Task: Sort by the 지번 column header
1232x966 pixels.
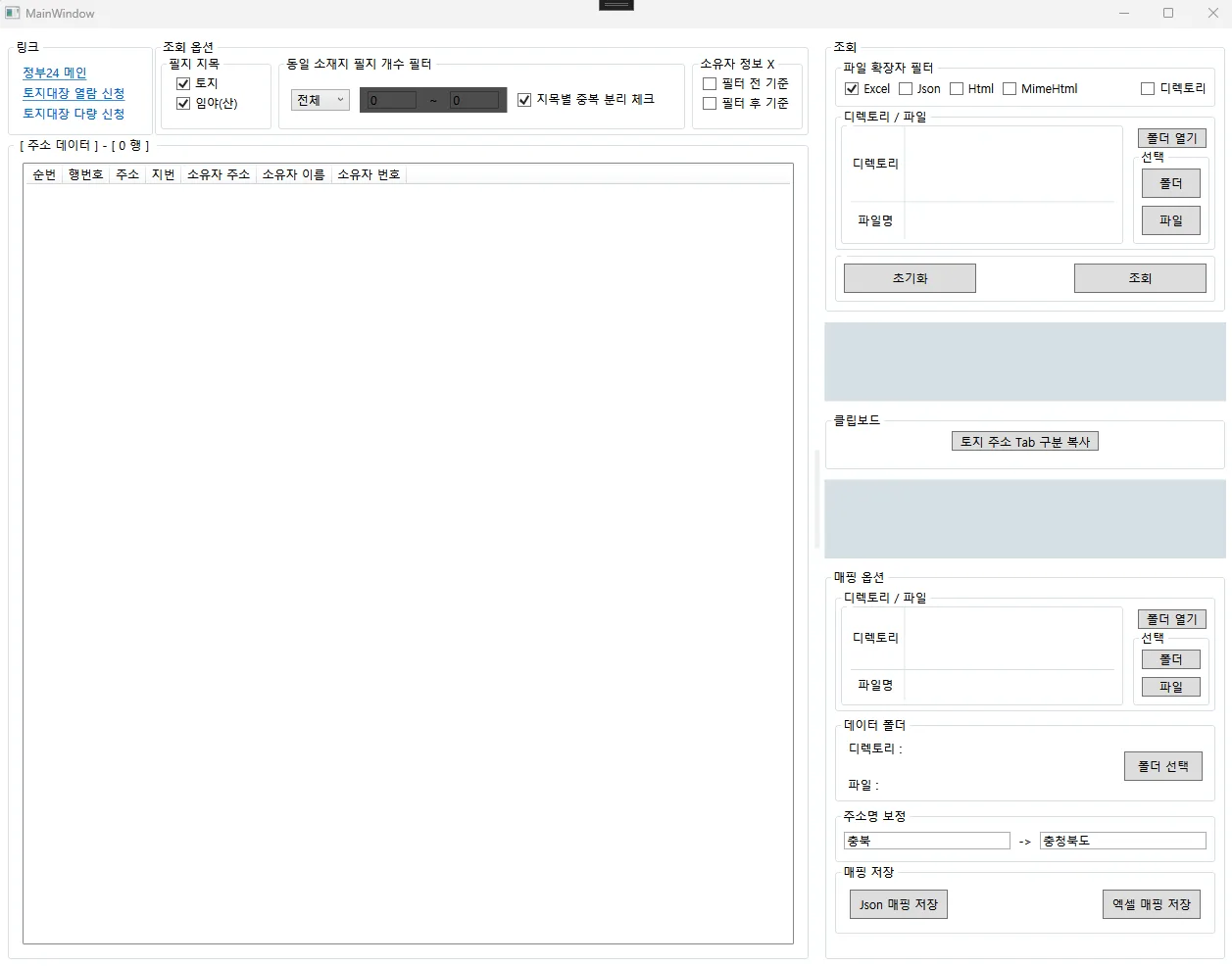Action: [163, 174]
